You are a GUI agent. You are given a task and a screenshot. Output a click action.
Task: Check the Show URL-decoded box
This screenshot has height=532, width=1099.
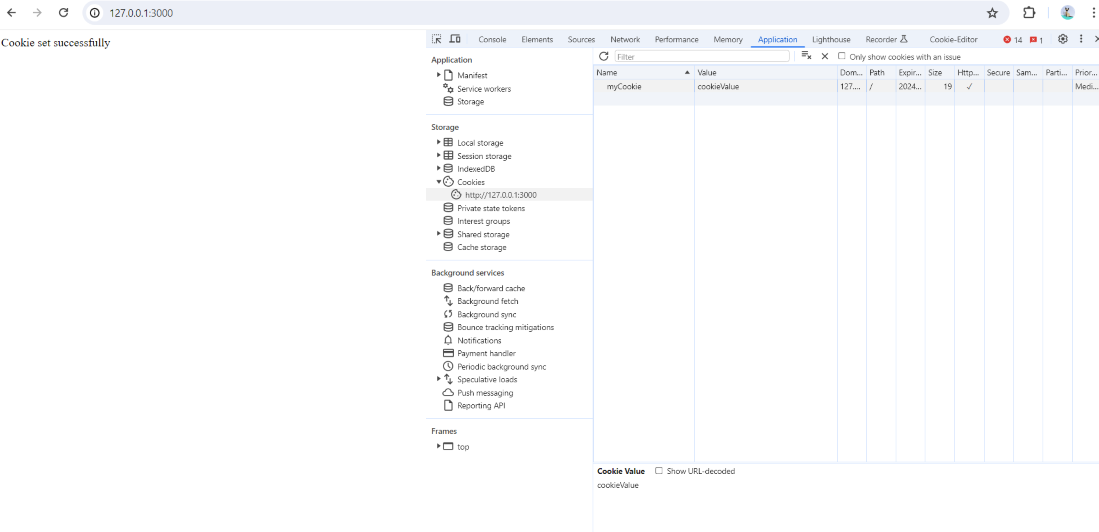pos(658,471)
